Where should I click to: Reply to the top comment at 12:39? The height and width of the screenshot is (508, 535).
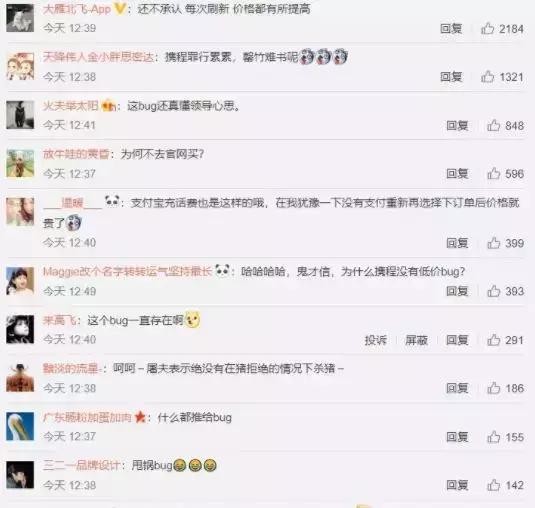[x=451, y=29]
